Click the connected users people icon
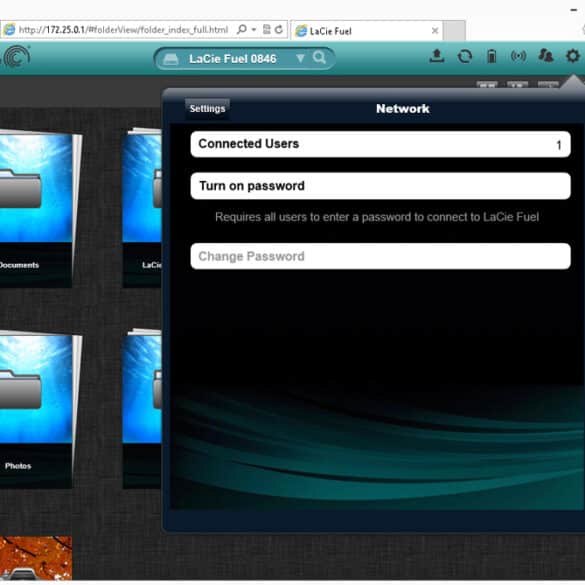 click(x=545, y=56)
